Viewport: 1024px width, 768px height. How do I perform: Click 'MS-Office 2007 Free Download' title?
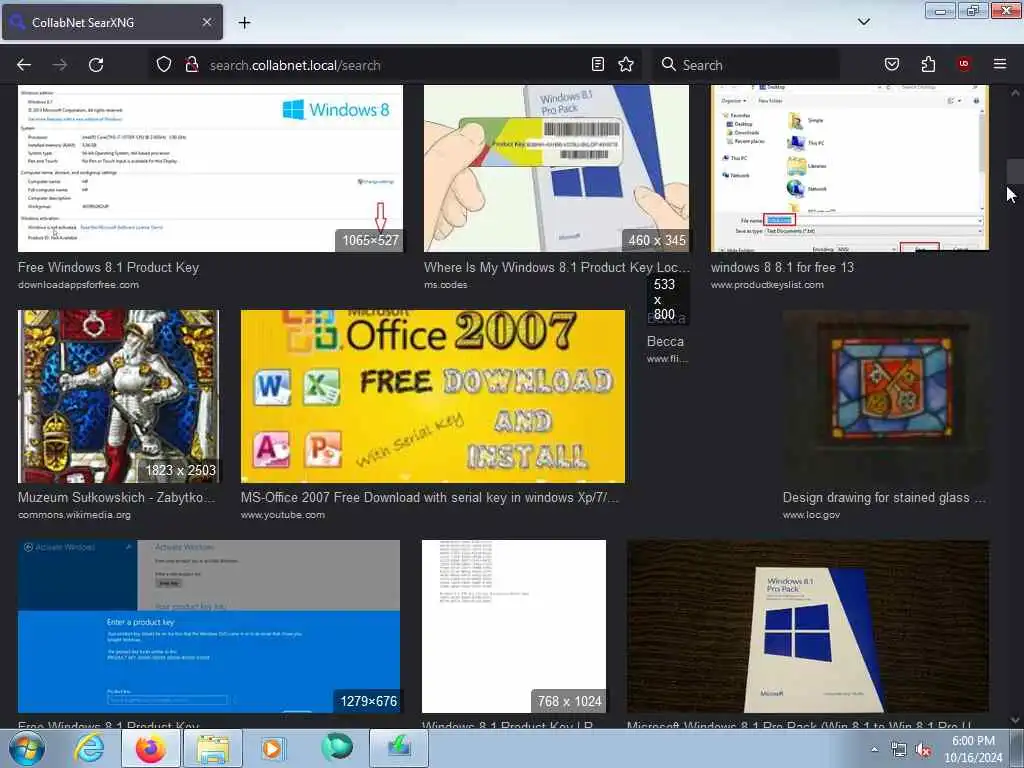point(429,497)
